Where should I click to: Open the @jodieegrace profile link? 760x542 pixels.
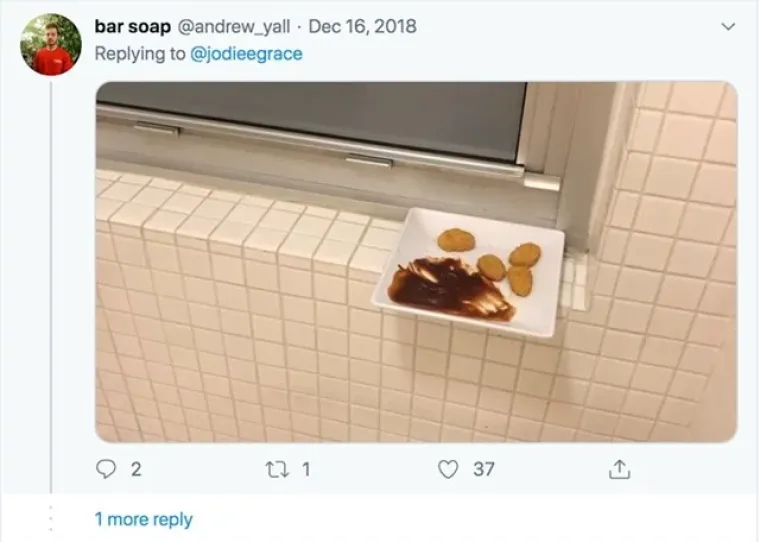[x=246, y=54]
